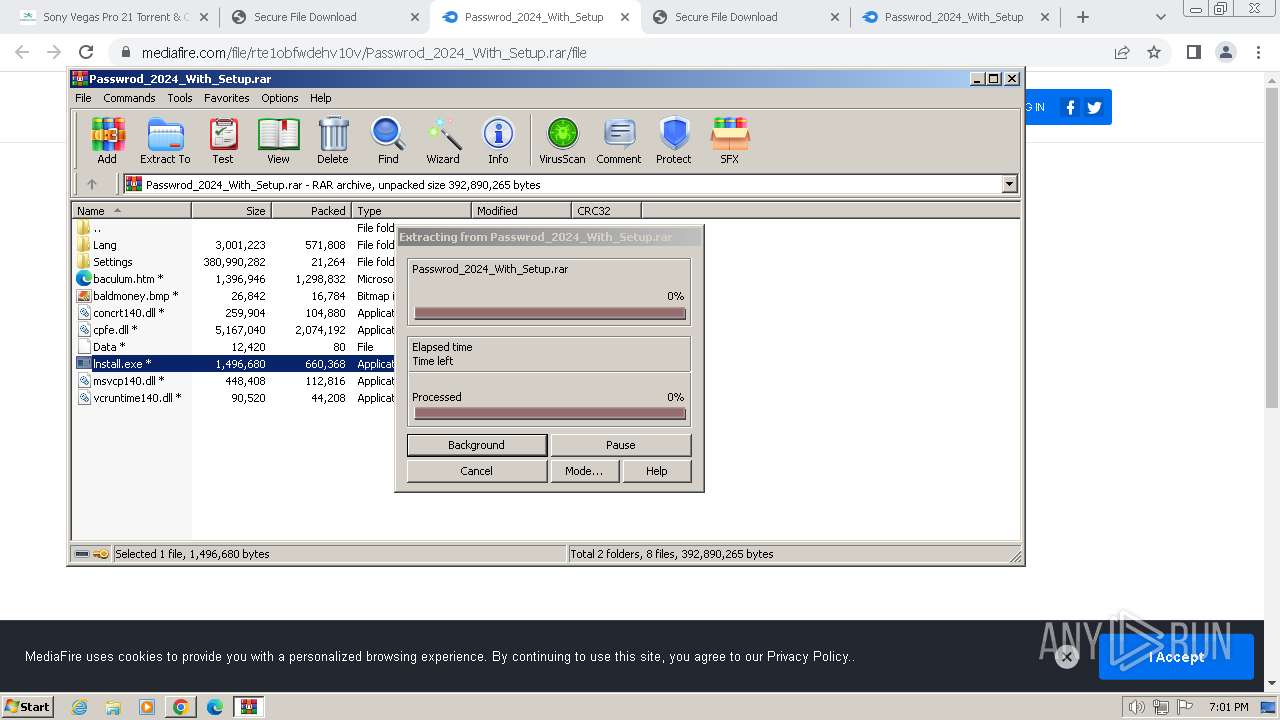
Task: Click the Twitter share icon
Action: pyautogui.click(x=1094, y=107)
